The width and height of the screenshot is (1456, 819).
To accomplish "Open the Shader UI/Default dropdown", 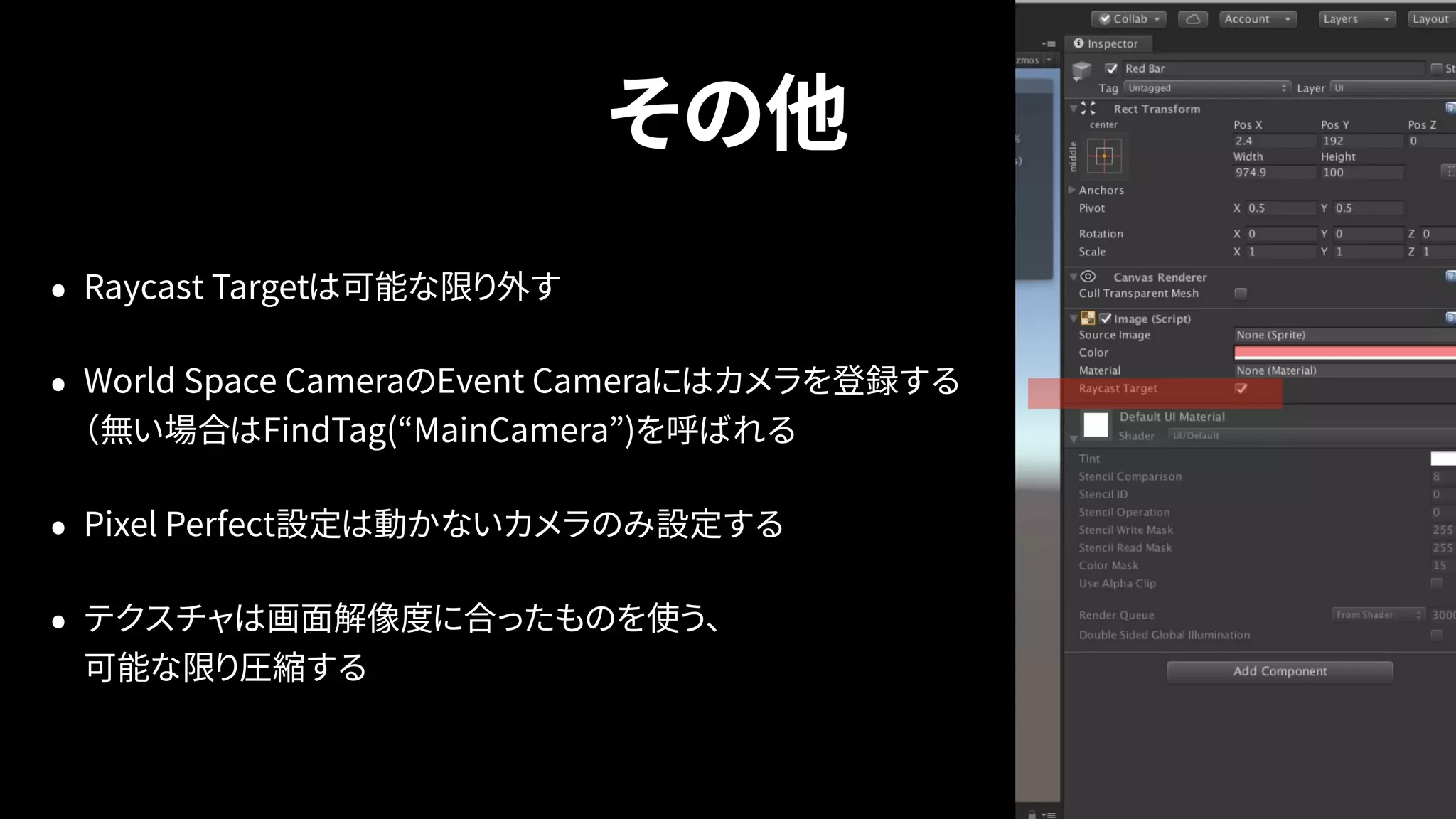I will (x=1312, y=436).
